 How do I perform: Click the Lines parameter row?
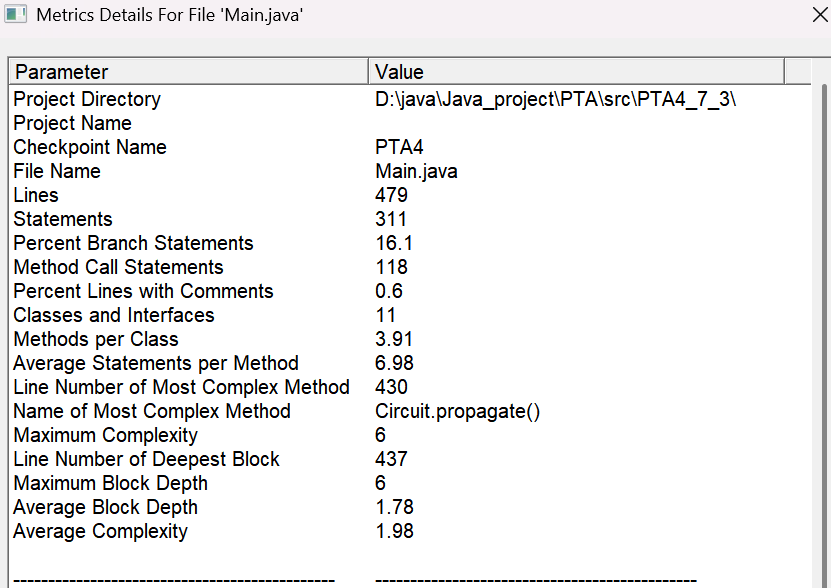pyautogui.click(x=410, y=195)
